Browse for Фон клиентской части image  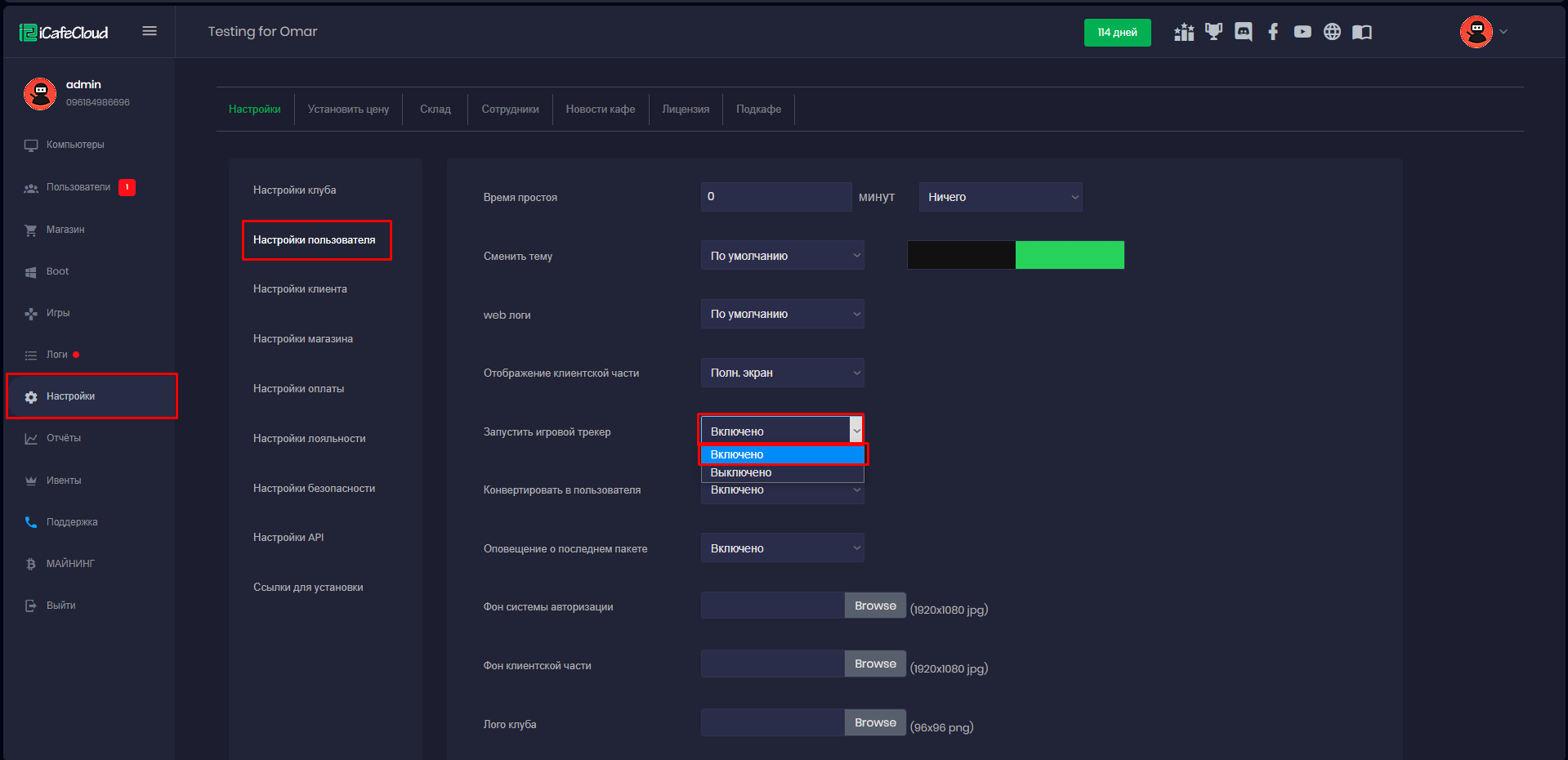(x=875, y=664)
